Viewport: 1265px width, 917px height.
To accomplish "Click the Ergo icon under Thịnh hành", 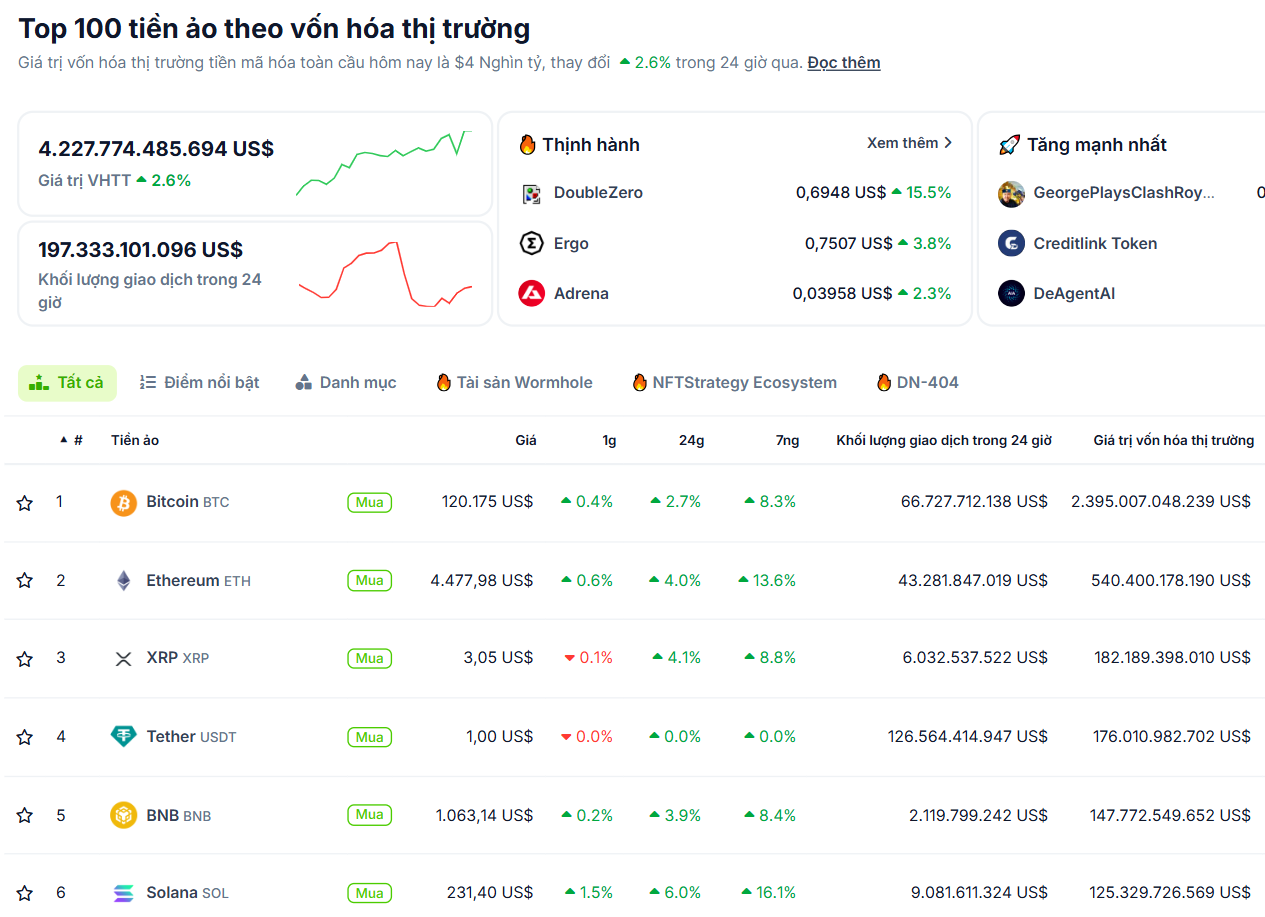I will pyautogui.click(x=528, y=242).
